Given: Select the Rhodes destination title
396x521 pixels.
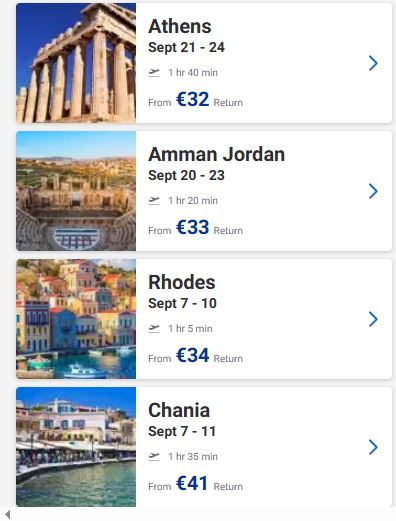Looking at the screenshot, I should (182, 282).
